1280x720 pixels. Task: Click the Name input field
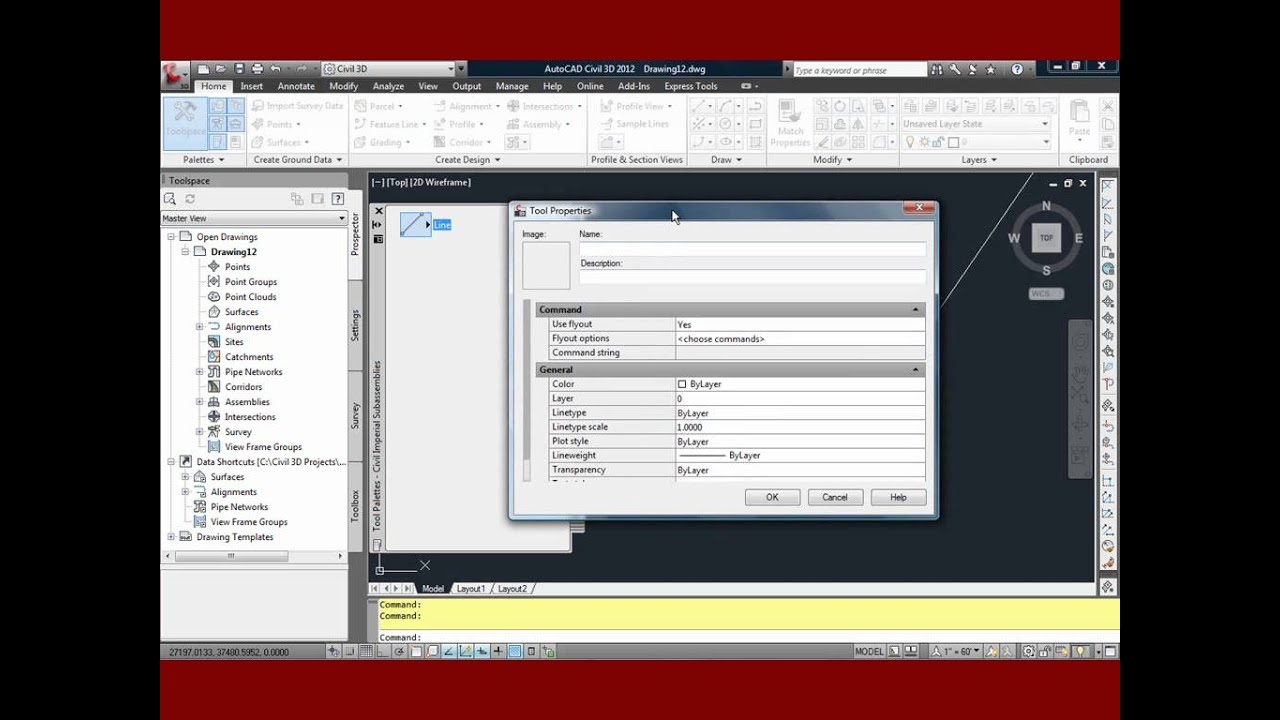pos(752,248)
